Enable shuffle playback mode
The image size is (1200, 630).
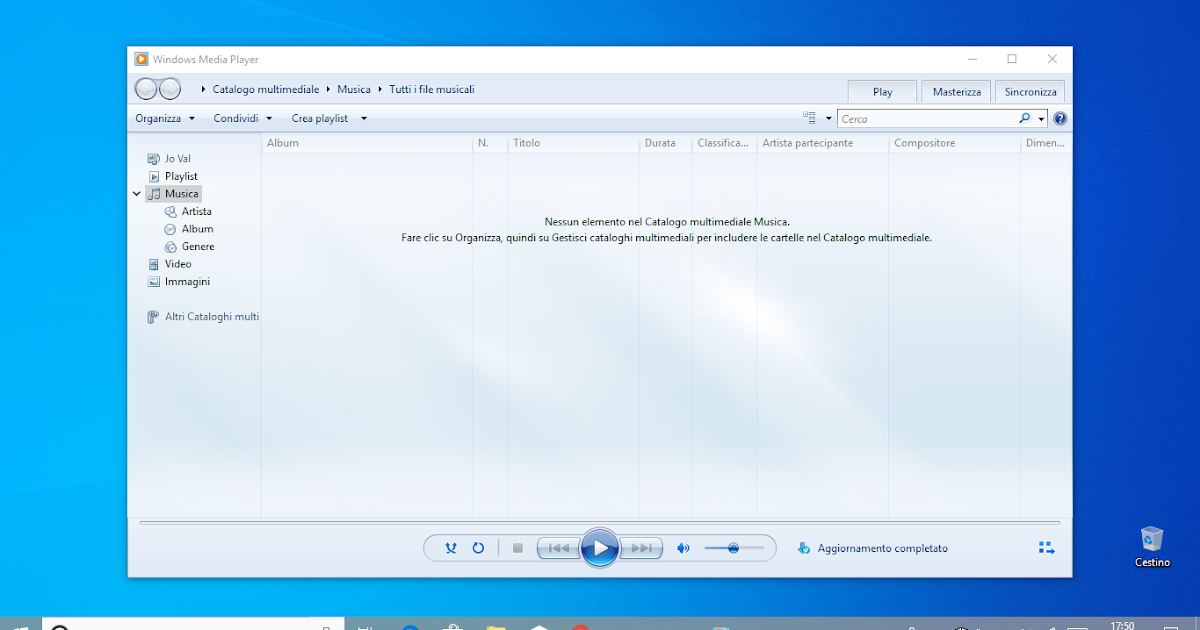click(450, 548)
